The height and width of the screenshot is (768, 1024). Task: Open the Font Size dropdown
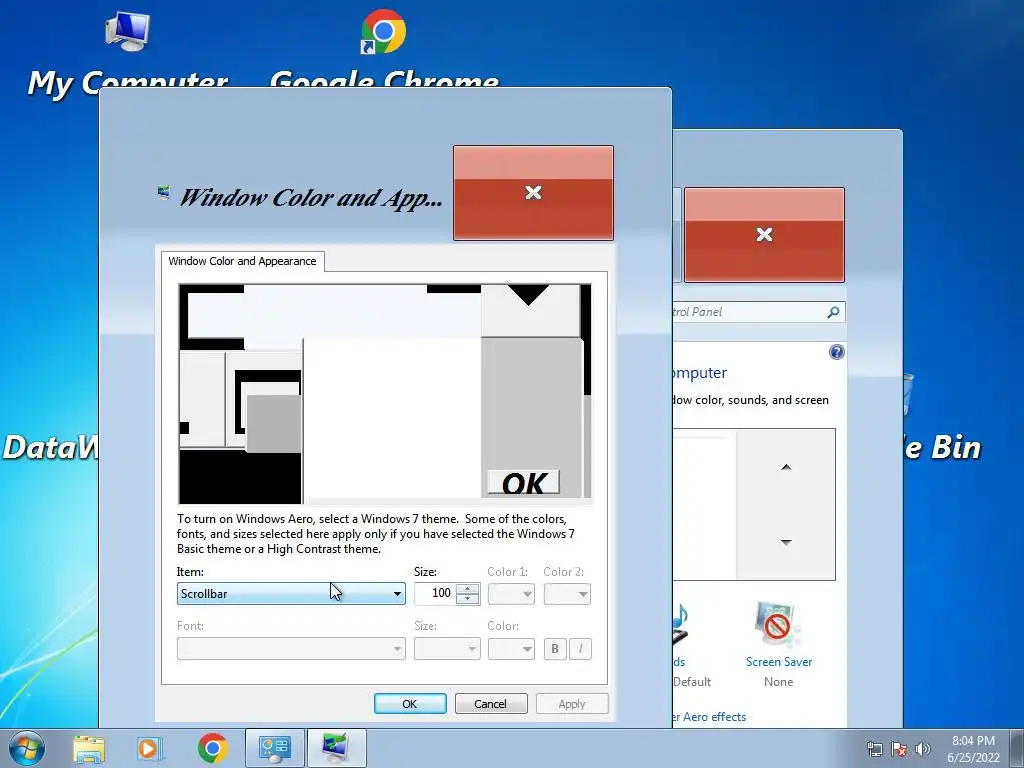tap(447, 648)
